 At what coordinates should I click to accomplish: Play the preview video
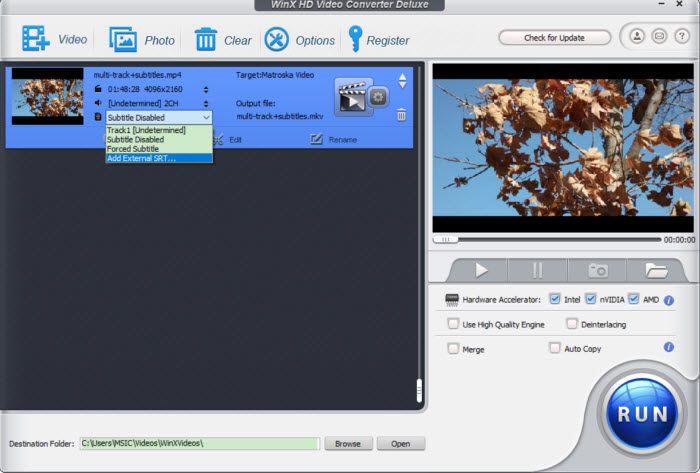481,270
